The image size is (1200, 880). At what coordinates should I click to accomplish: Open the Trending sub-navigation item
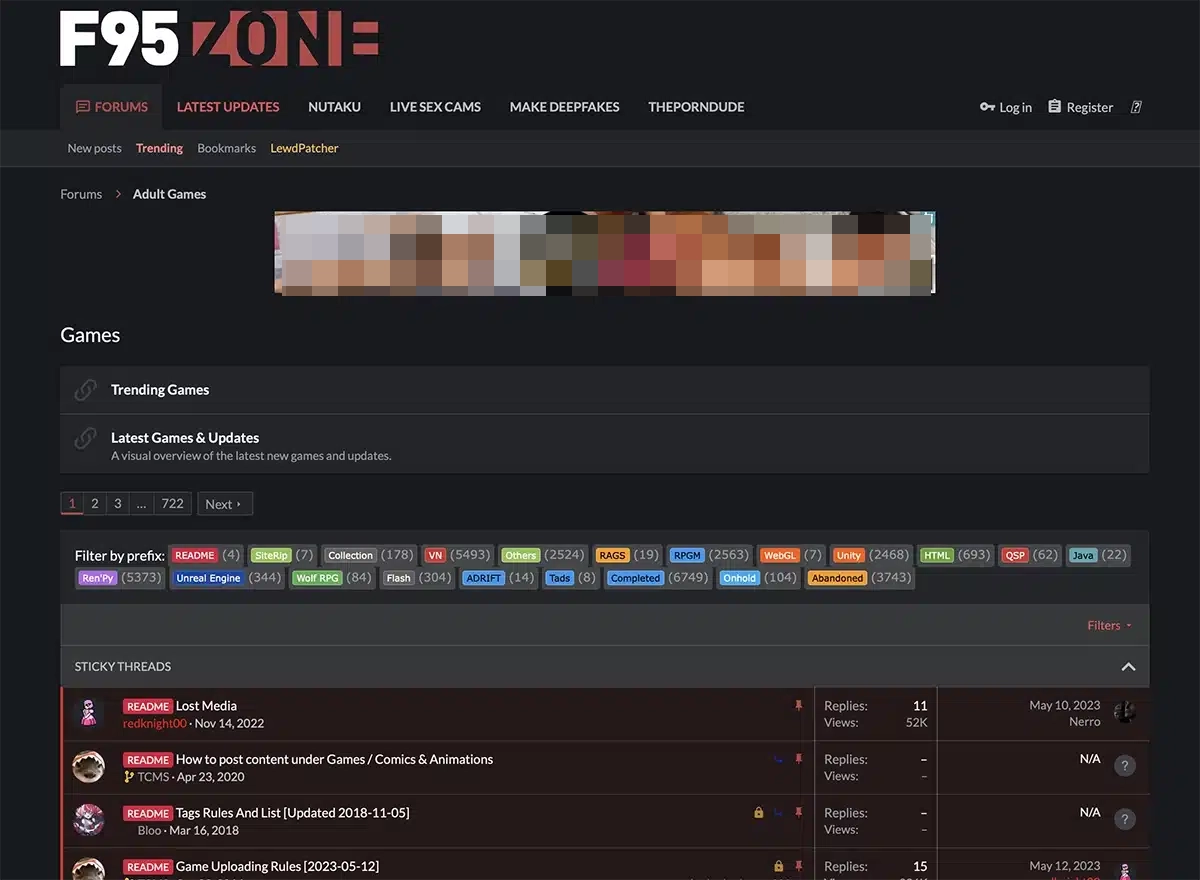coord(158,148)
